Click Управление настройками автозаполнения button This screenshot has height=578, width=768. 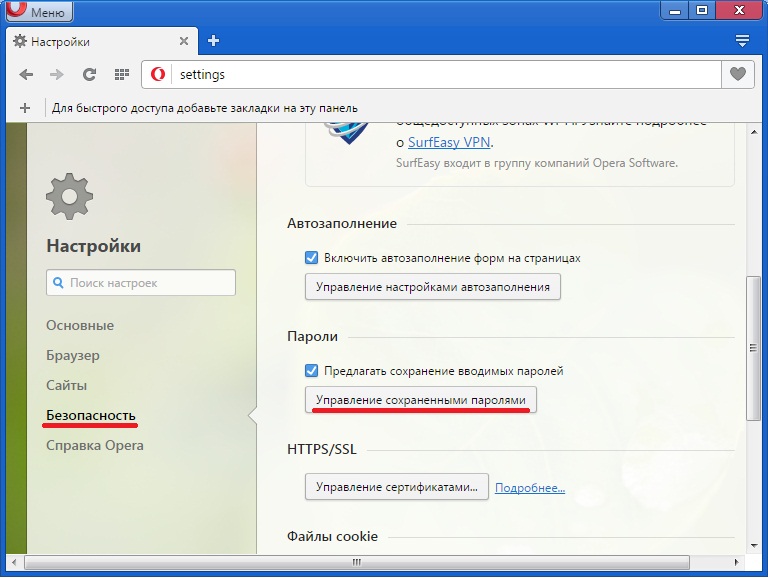[x=432, y=287]
